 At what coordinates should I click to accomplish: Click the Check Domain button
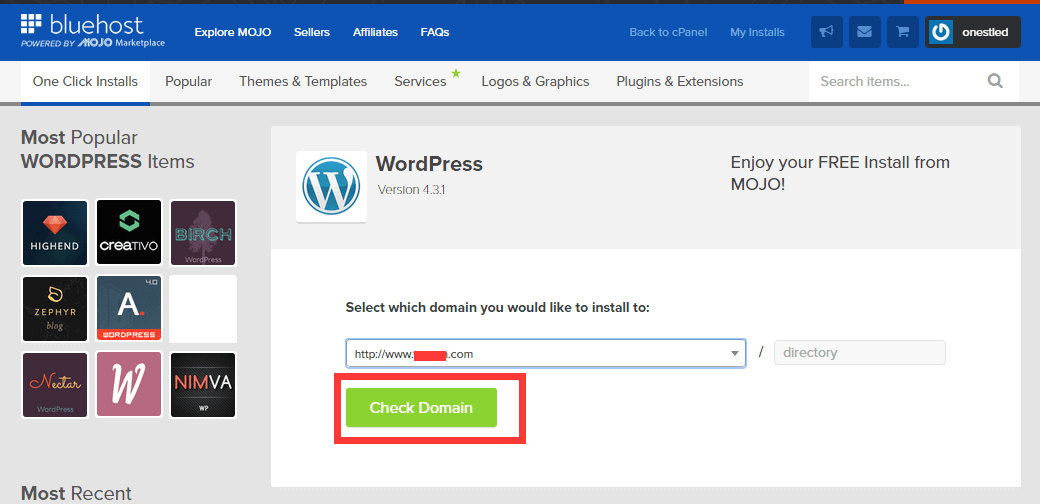click(421, 407)
